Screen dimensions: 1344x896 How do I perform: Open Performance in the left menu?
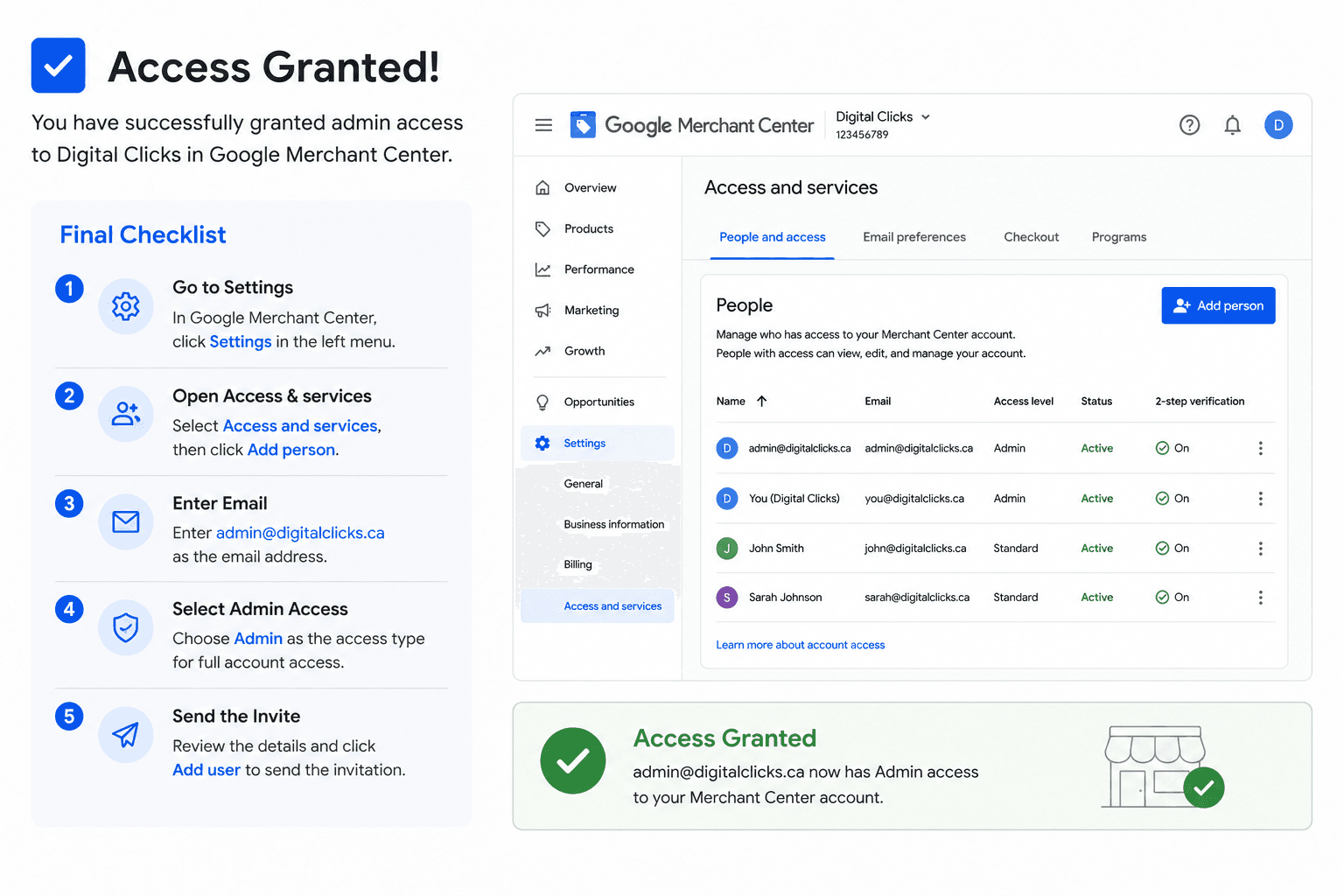[x=599, y=269]
